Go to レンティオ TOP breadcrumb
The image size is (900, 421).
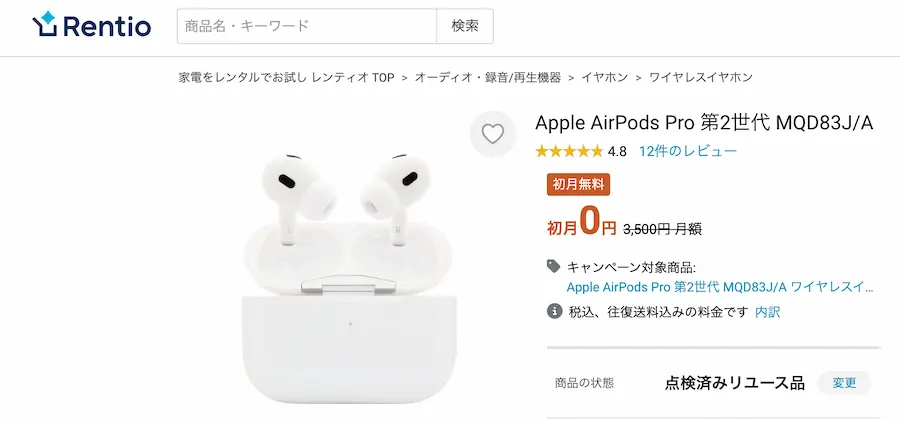[x=286, y=78]
